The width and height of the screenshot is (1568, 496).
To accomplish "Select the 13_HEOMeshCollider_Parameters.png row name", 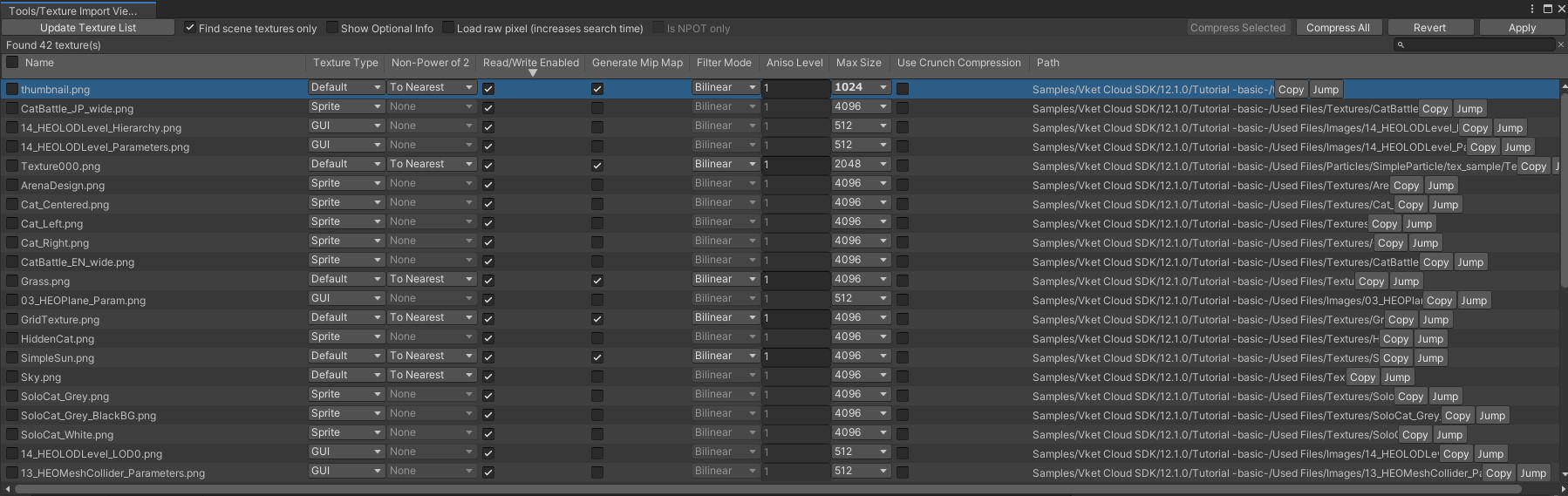I will click(112, 473).
